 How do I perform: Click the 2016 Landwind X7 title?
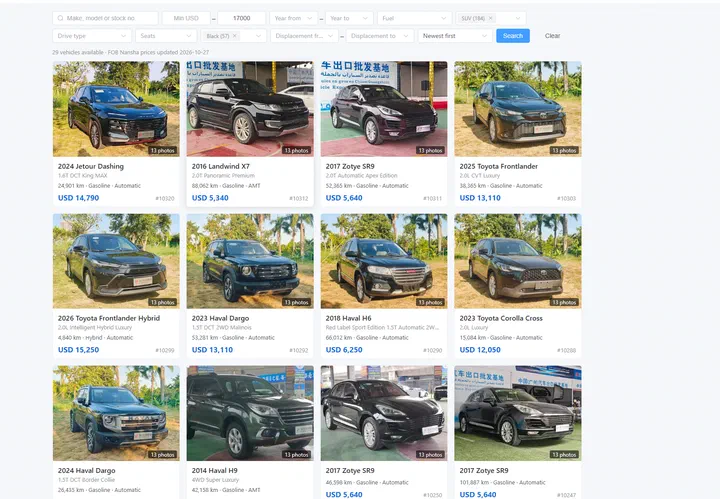click(x=220, y=166)
